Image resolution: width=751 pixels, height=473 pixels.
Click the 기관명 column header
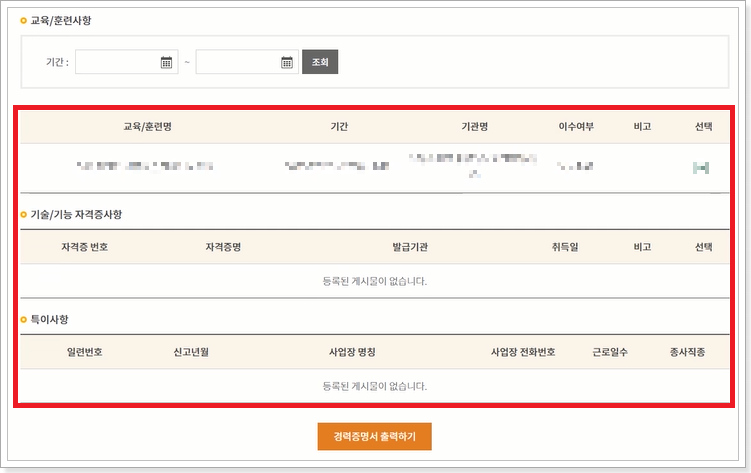coord(475,127)
